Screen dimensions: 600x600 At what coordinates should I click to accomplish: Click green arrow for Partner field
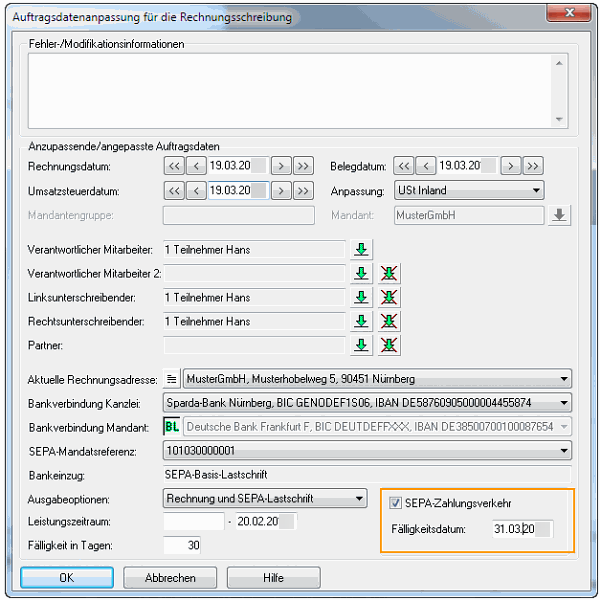pyautogui.click(x=361, y=345)
